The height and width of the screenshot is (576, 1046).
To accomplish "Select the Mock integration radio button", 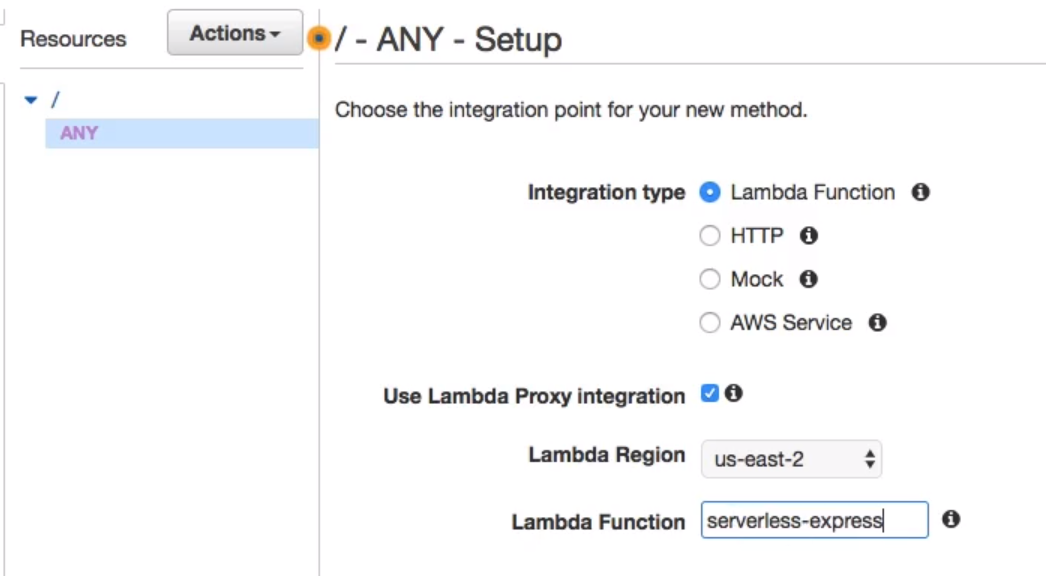I will (710, 279).
